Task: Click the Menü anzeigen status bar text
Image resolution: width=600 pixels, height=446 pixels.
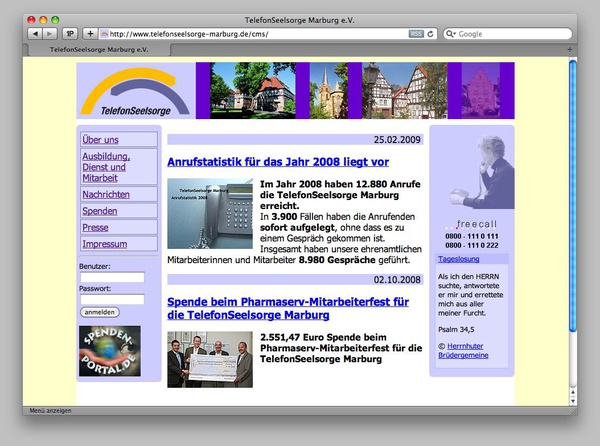Action: pos(50,410)
